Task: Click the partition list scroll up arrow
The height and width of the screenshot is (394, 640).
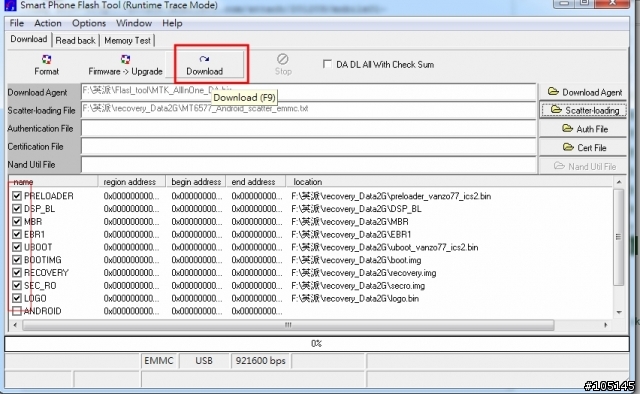Action: (619, 182)
